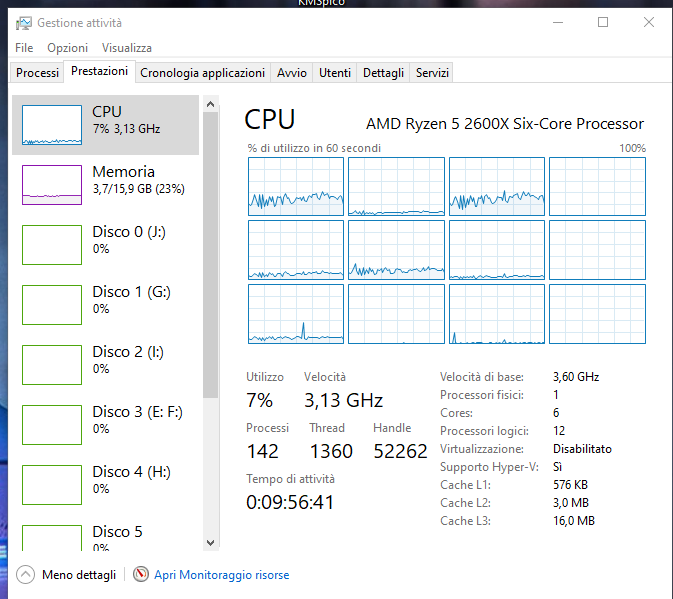Close the Gestione attività window
This screenshot has width=673, height=599.
click(x=649, y=22)
